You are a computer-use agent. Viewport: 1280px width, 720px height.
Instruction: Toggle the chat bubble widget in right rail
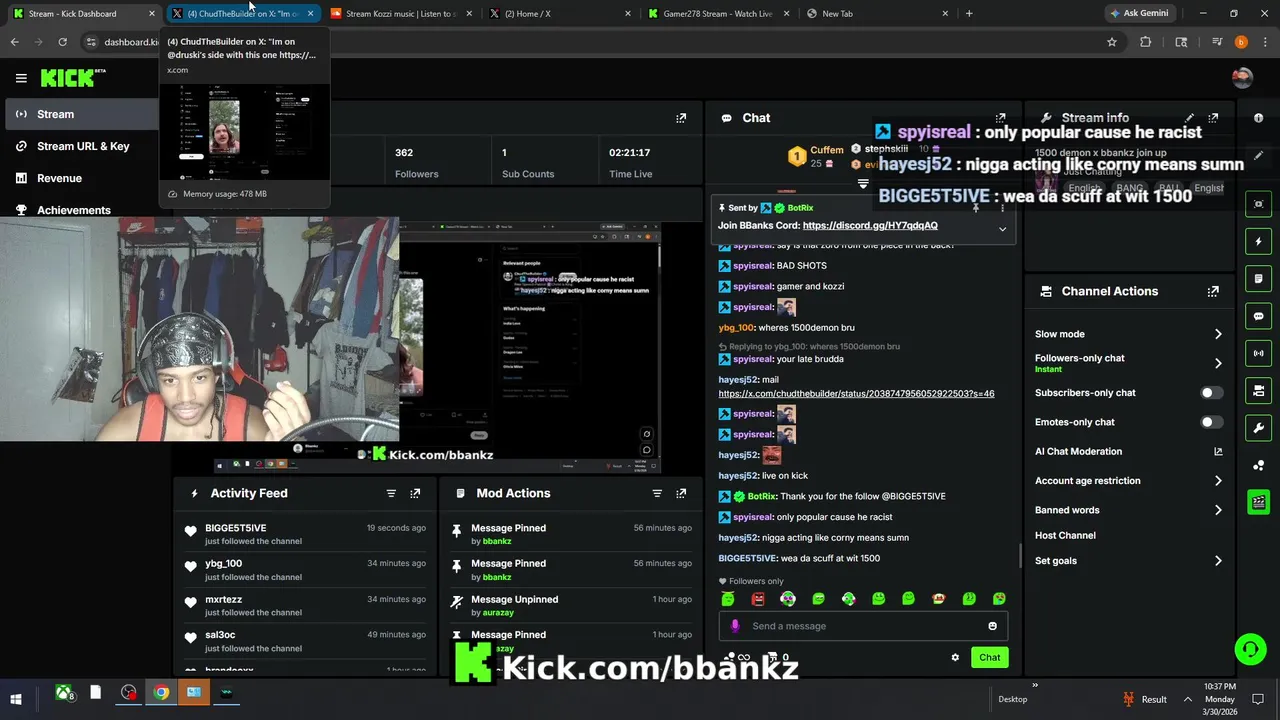[x=1259, y=316]
